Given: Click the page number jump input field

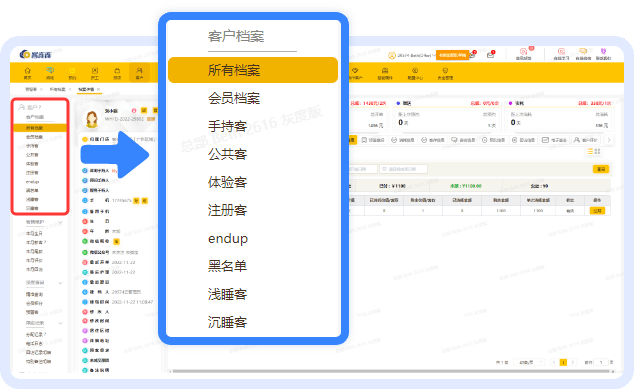Looking at the screenshot, I should pyautogui.click(x=601, y=362).
